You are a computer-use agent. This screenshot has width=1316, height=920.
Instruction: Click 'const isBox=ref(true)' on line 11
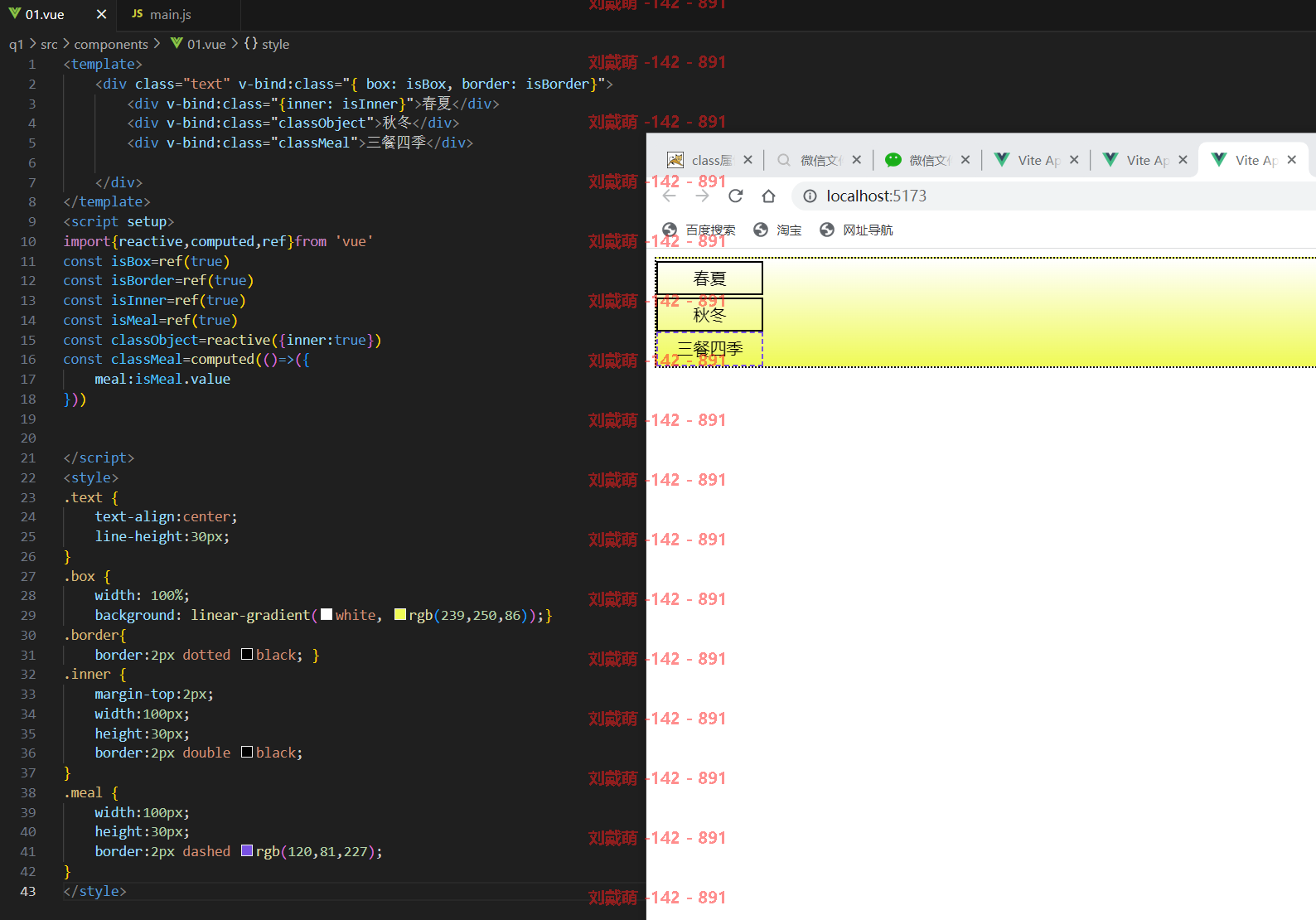click(147, 261)
